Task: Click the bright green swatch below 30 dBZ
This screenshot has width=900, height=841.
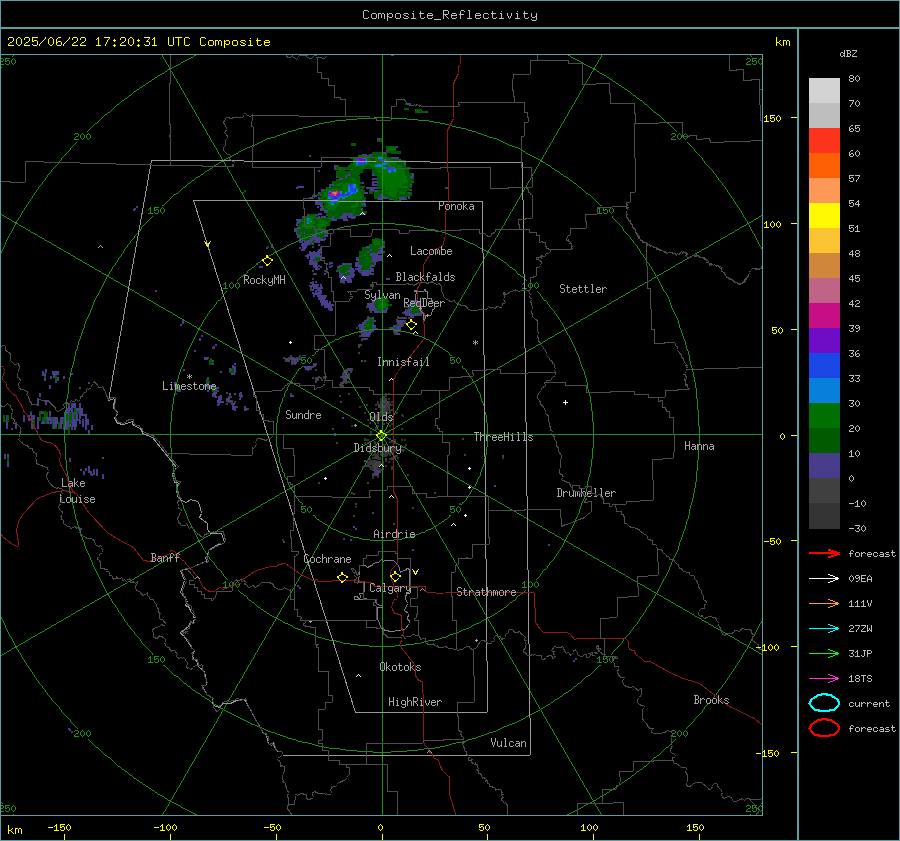Action: (x=824, y=415)
